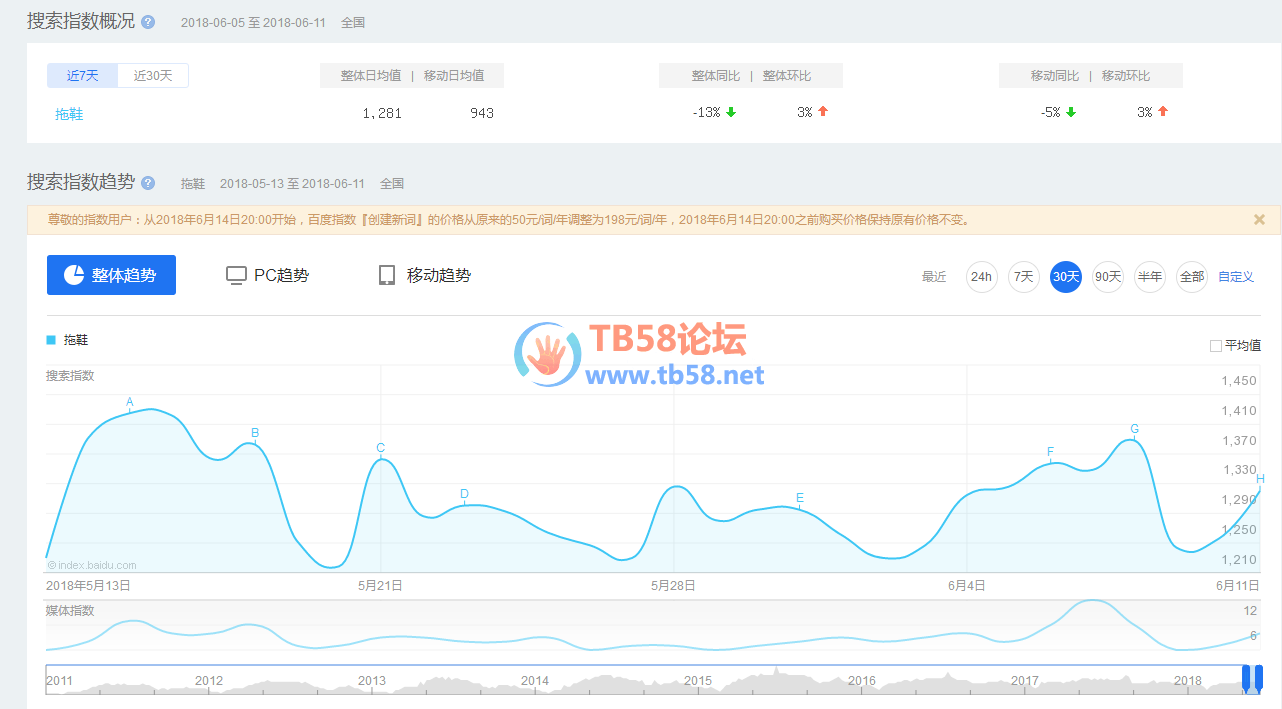Click help icon beside 搜索指数概况
Screen dimensions: 1282x709
148,22
